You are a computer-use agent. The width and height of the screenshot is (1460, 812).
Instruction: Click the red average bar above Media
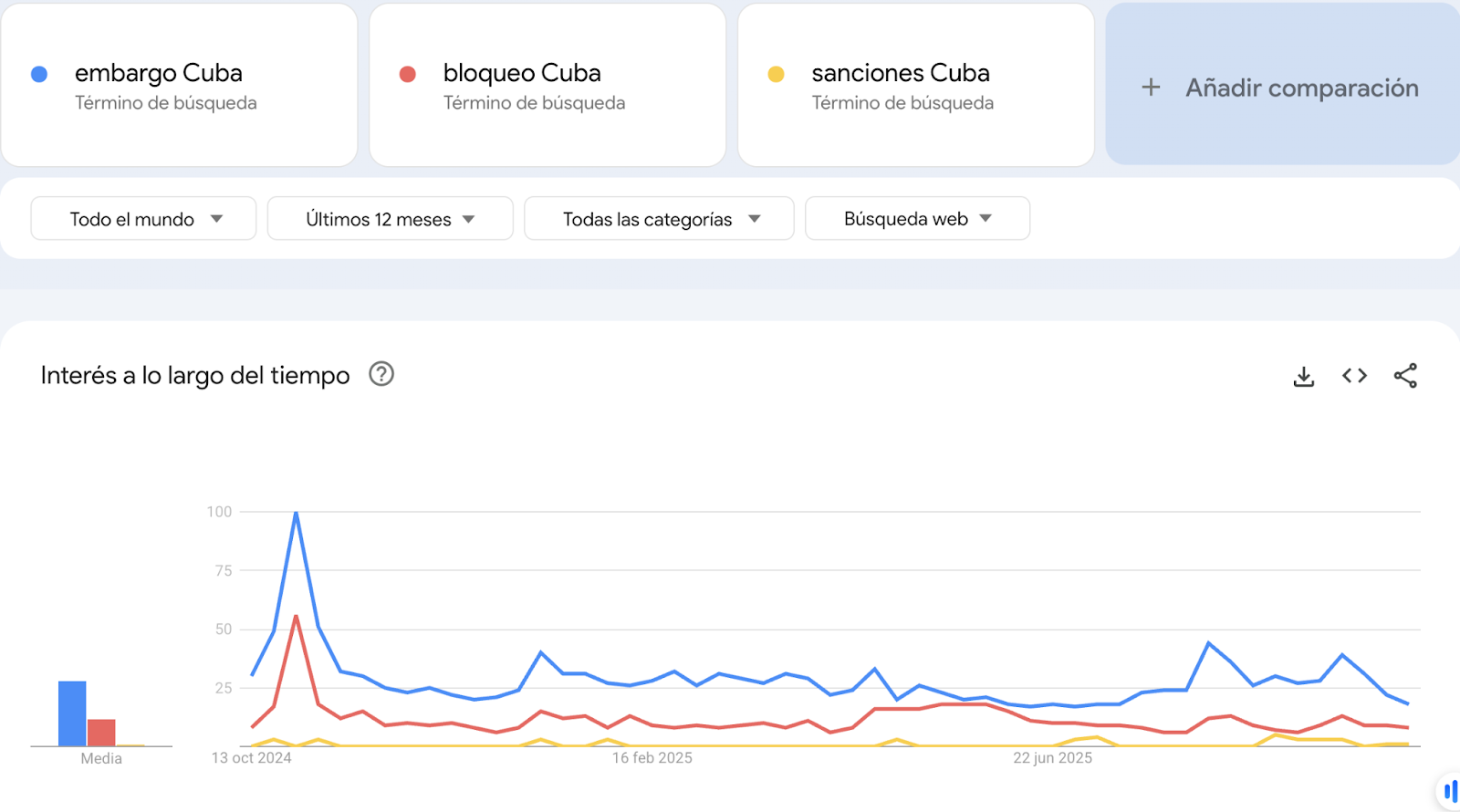tap(101, 733)
